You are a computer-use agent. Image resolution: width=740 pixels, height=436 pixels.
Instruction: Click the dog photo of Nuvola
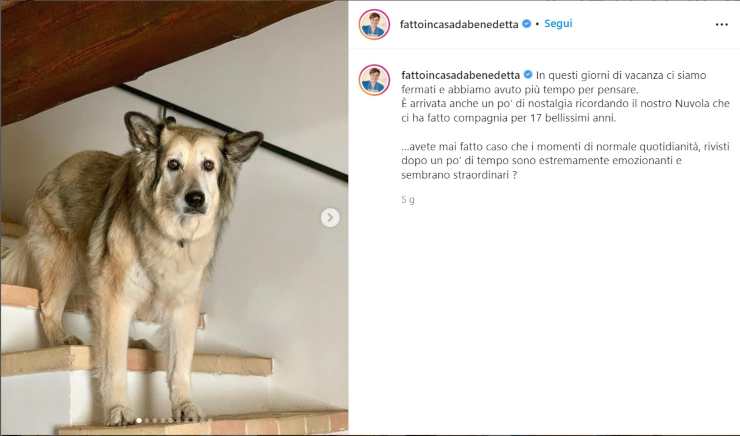tap(175, 218)
